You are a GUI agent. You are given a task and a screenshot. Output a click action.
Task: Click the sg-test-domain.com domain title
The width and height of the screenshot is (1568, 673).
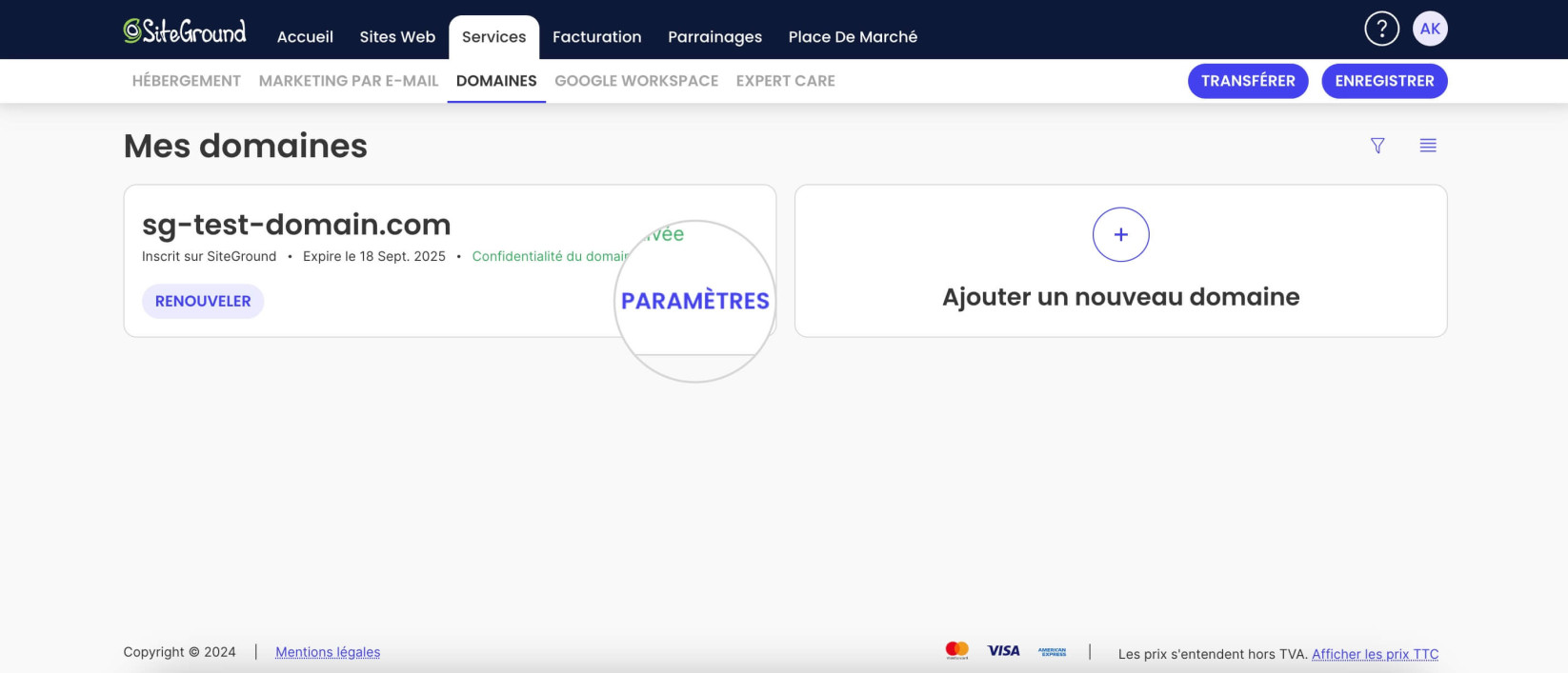tap(296, 225)
